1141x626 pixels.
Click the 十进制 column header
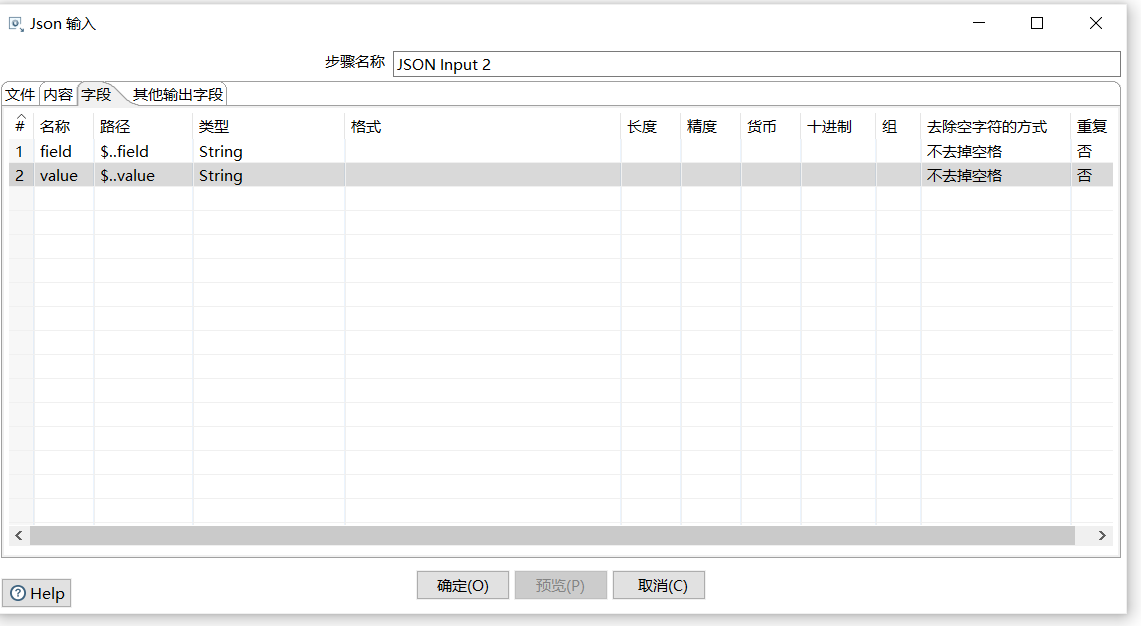[838, 127]
